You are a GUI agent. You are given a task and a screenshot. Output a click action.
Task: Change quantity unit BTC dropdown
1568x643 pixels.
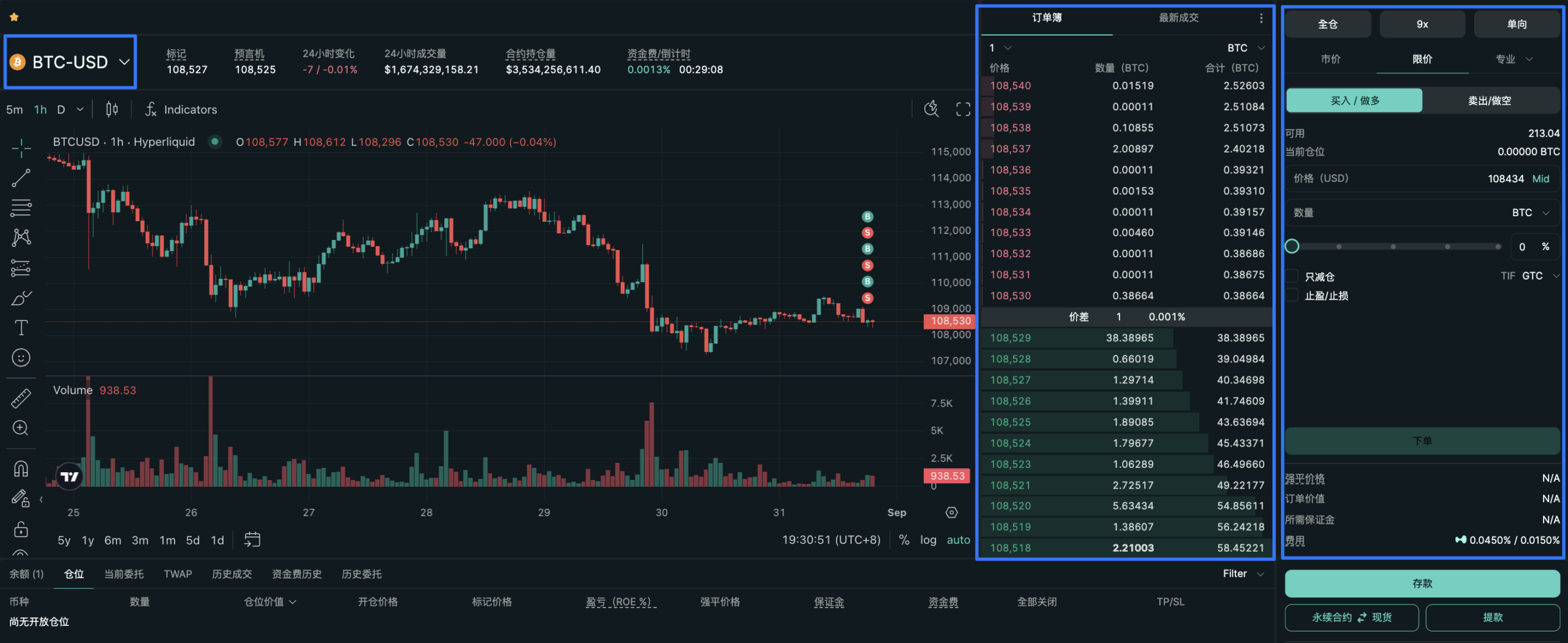pos(1530,212)
